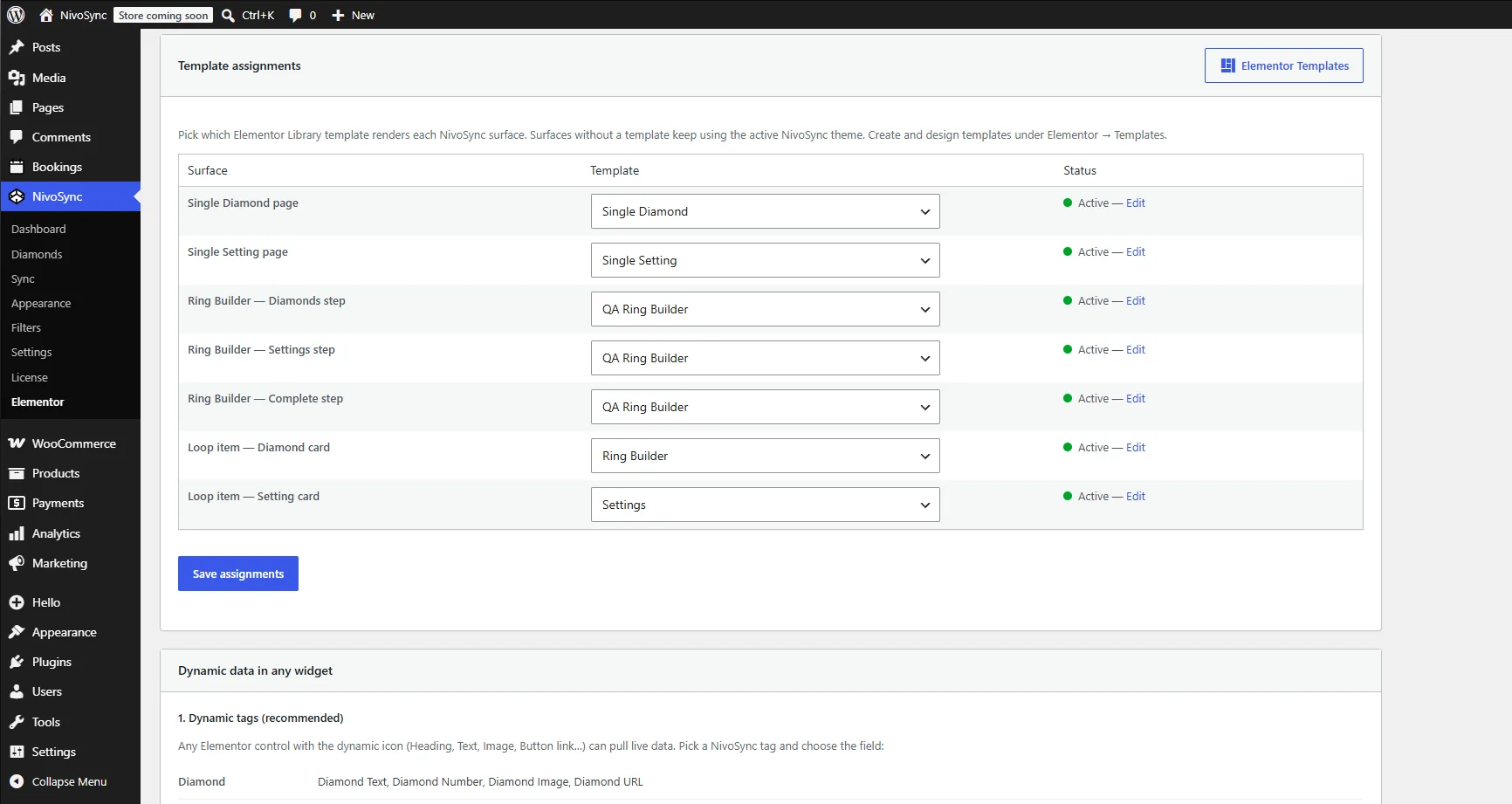Open dropdown for Ring Builder Settings step

tap(766, 358)
